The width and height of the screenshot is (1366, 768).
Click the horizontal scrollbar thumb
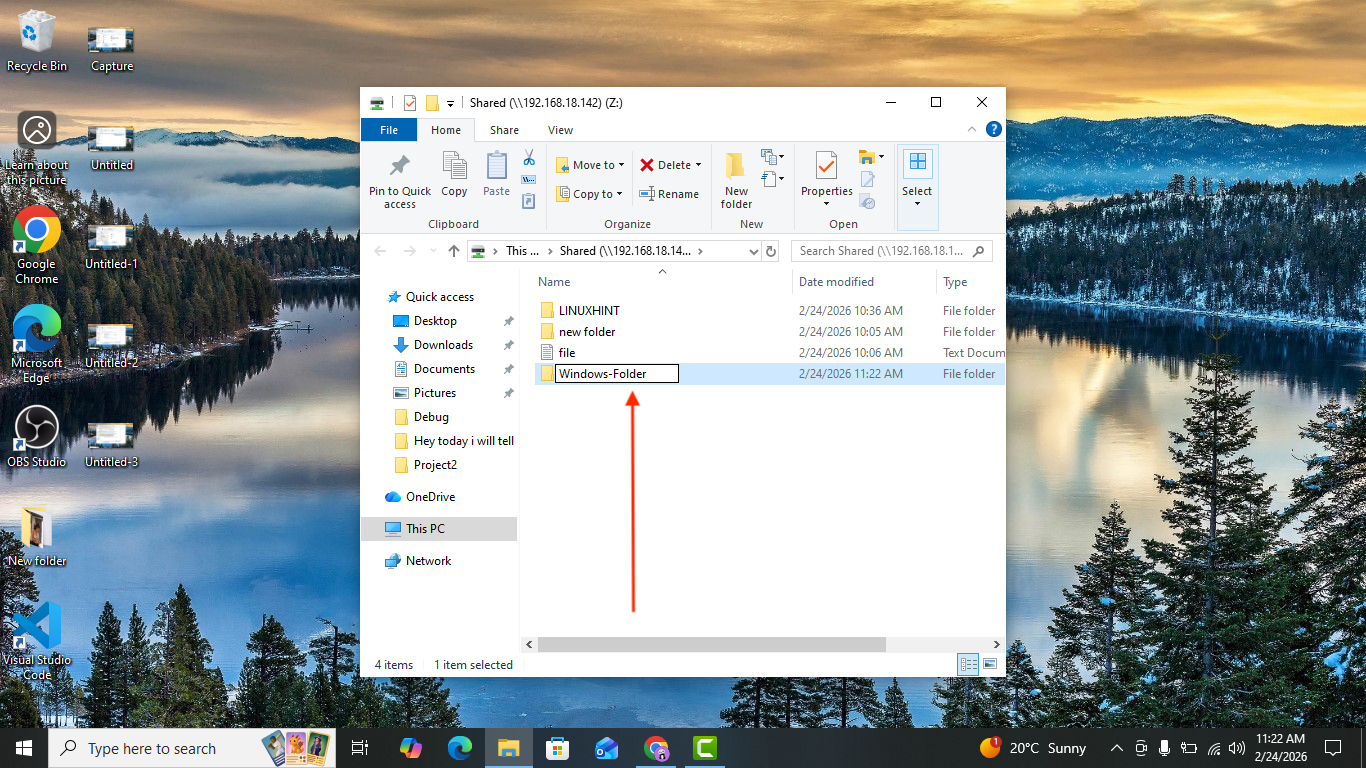(711, 645)
